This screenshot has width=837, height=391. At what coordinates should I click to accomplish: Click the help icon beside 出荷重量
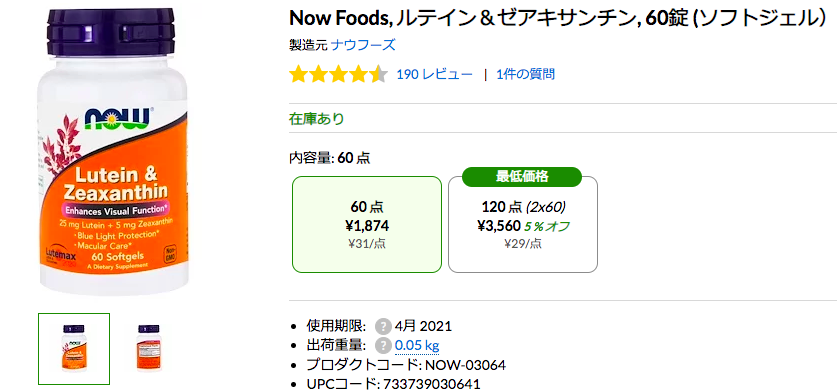(383, 346)
